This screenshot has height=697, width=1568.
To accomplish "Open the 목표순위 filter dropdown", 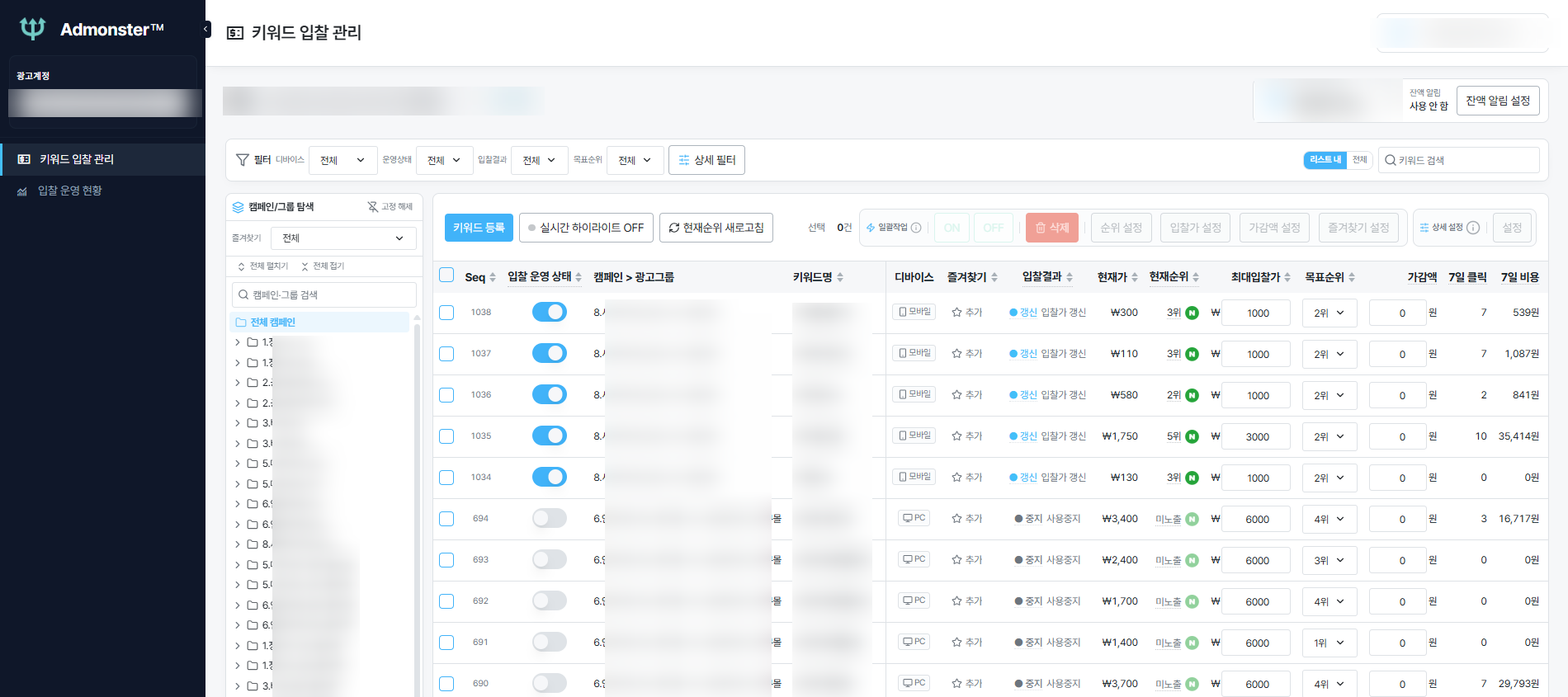I will [635, 160].
